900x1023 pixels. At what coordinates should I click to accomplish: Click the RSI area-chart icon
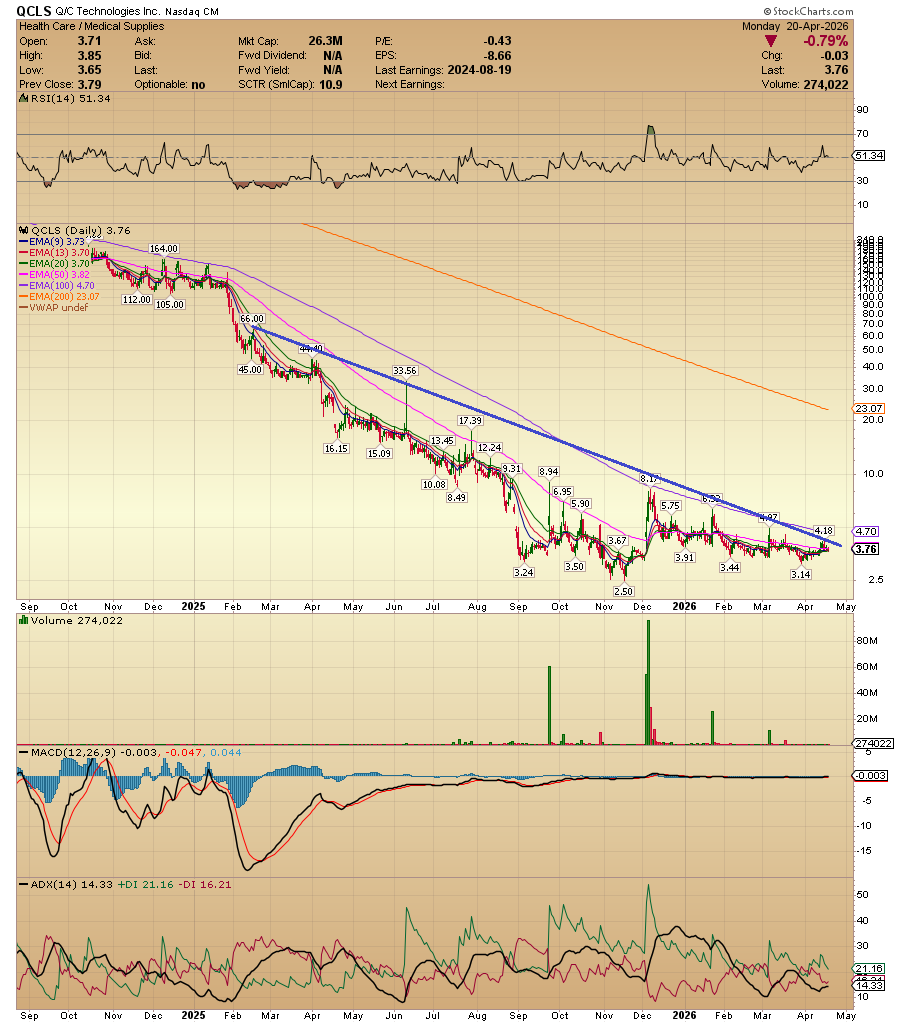pyautogui.click(x=23, y=99)
